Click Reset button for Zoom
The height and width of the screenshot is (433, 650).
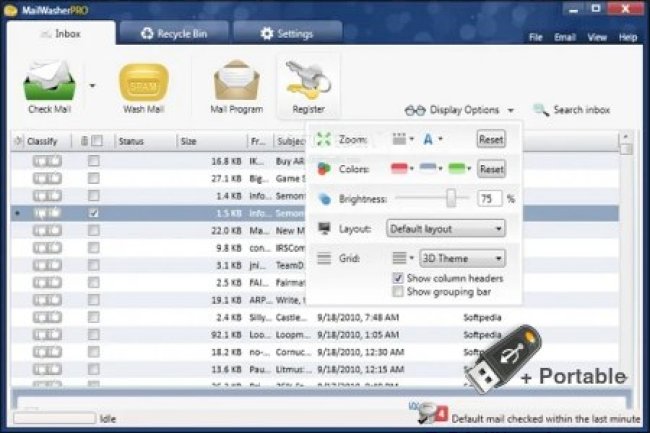click(491, 139)
